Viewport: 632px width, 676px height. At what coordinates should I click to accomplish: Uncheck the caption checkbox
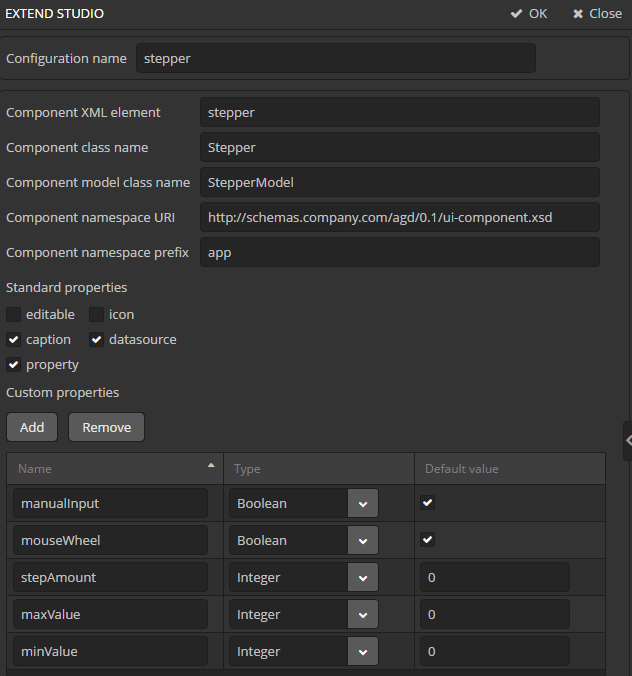(14, 340)
